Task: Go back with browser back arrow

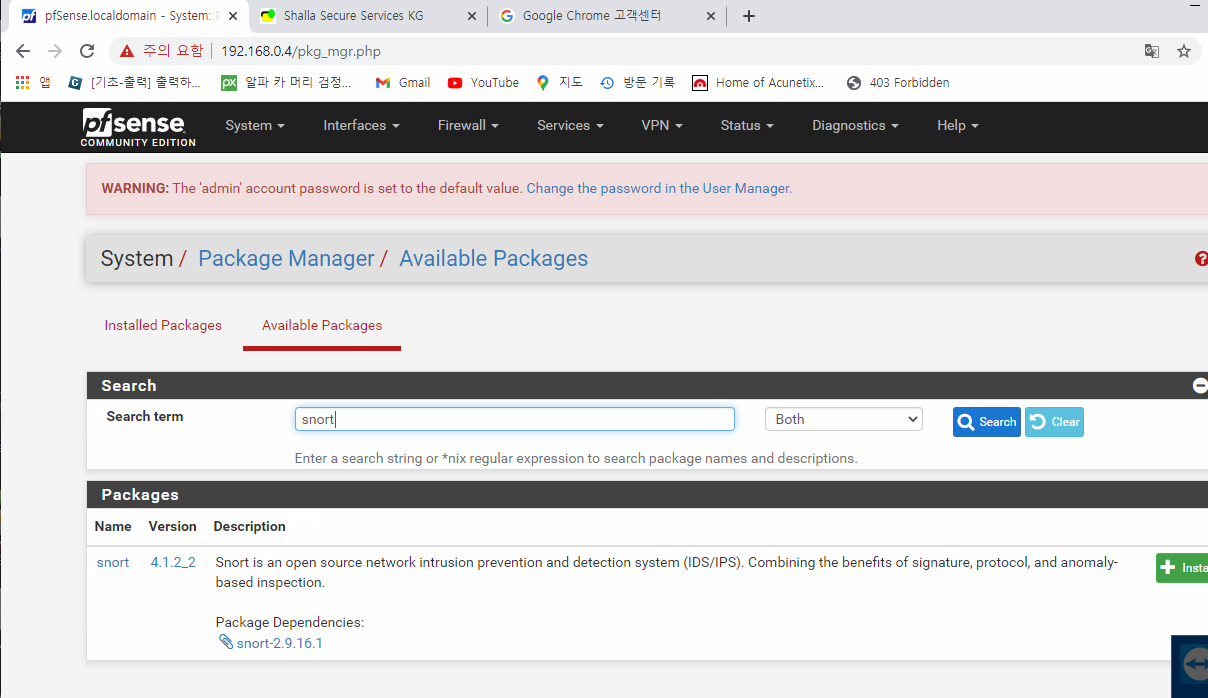Action: (23, 51)
